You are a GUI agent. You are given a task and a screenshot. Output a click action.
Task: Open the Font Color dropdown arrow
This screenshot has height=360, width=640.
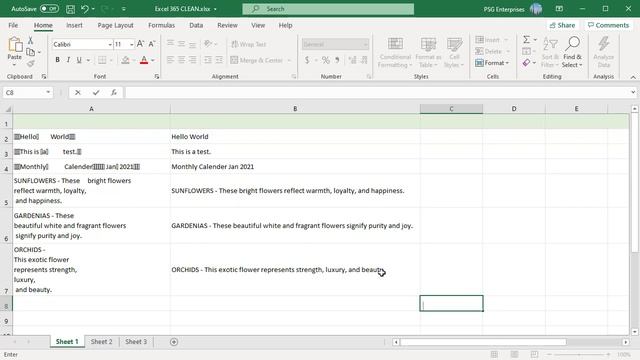[153, 60]
